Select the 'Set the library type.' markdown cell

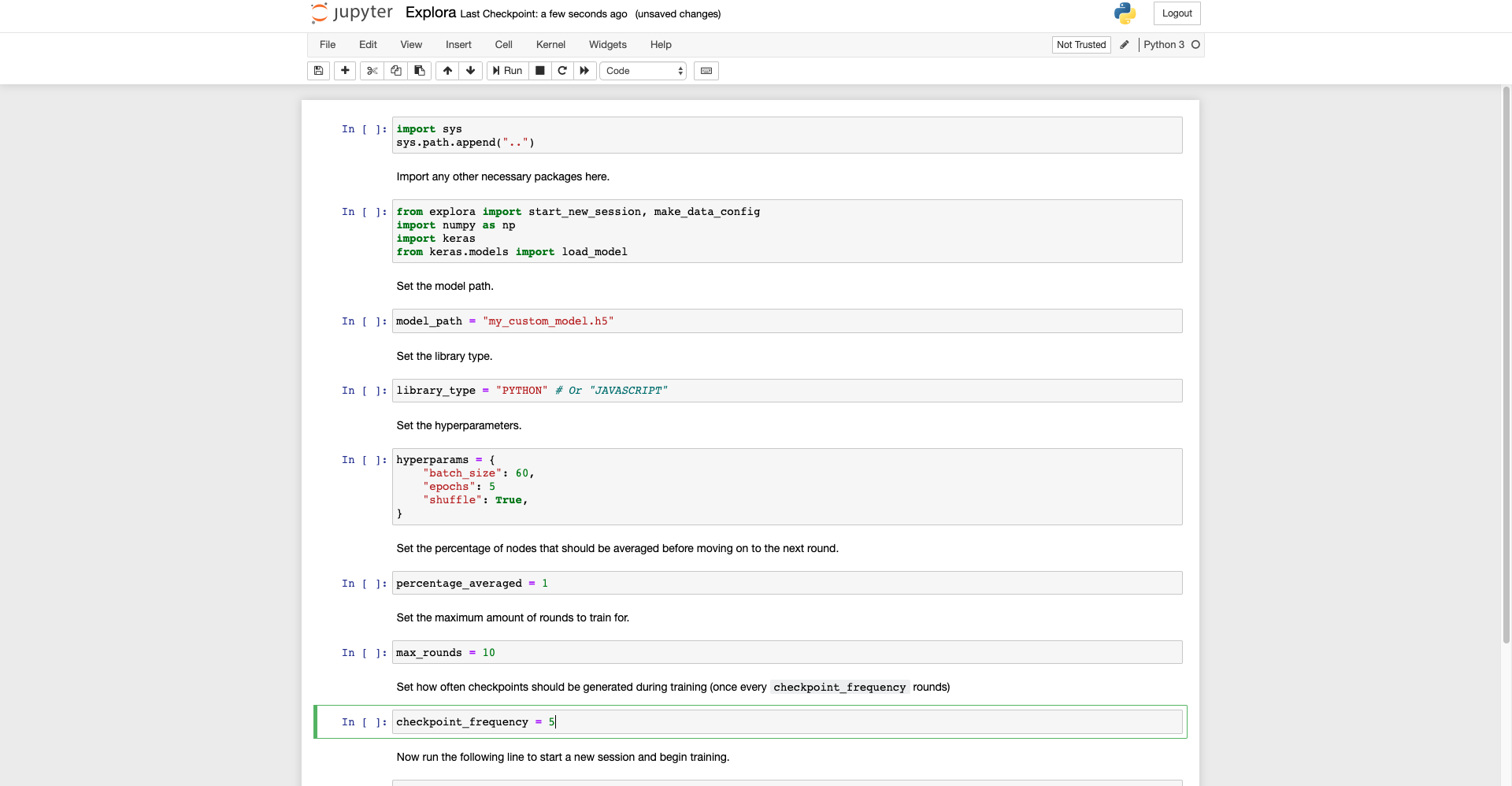tap(444, 356)
